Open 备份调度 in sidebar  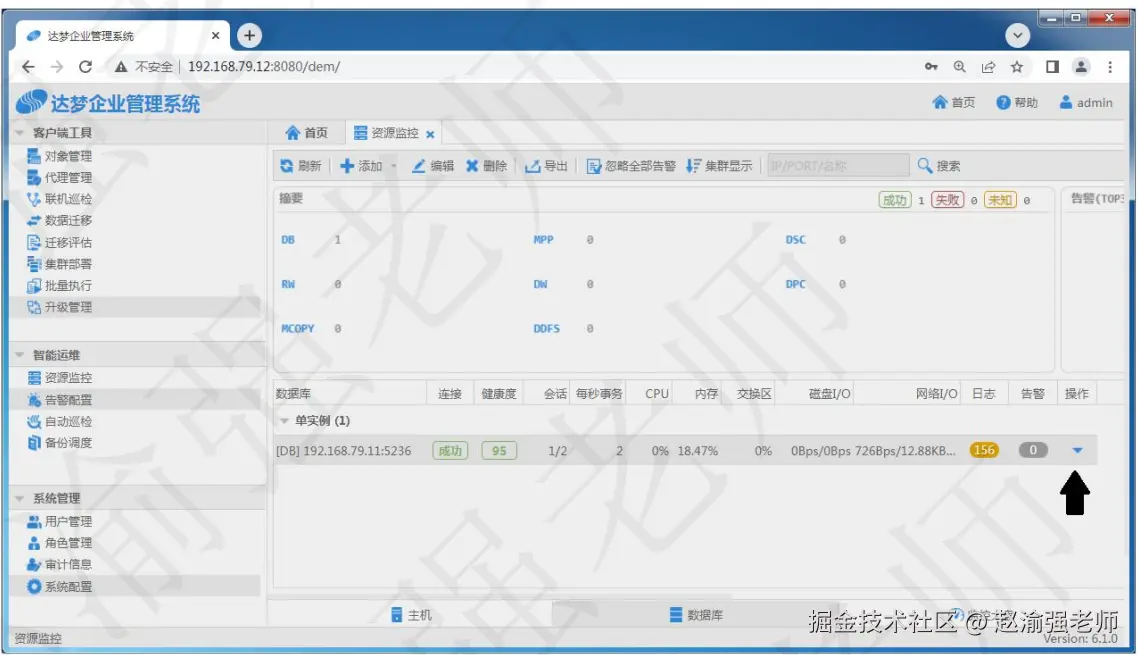click(60, 442)
